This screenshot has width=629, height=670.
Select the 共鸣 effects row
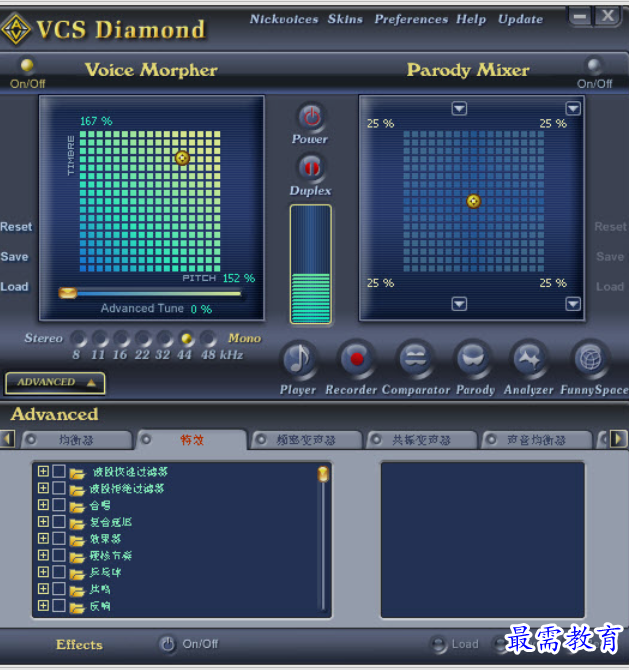100,589
